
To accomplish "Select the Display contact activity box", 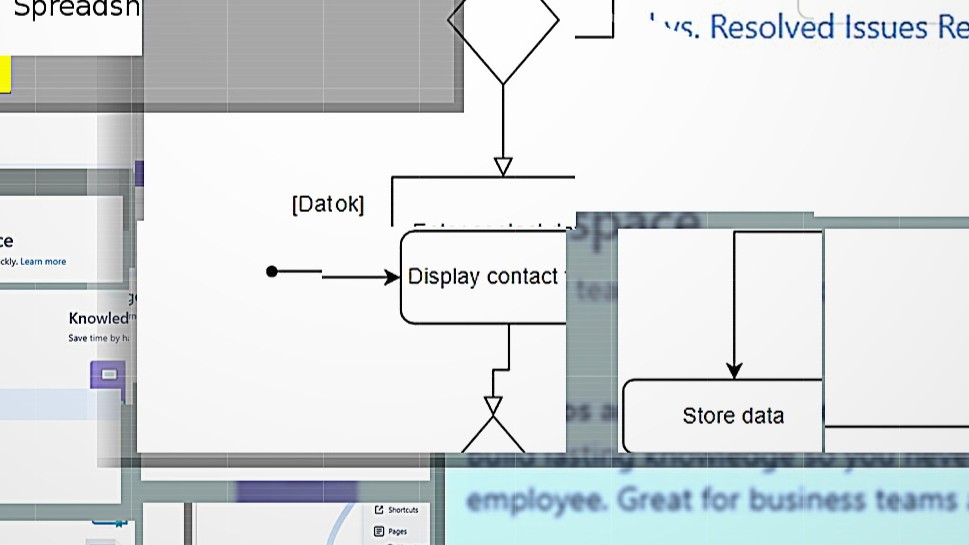I will pyautogui.click(x=484, y=277).
